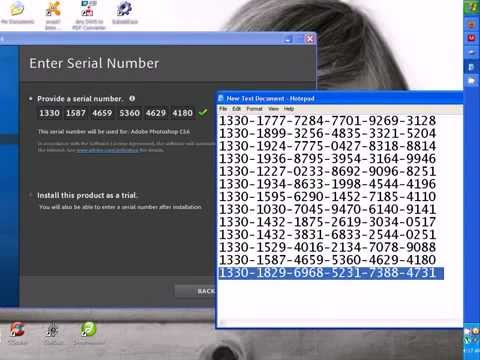Click the orange round icon in the right sidebar
Image resolution: width=480 pixels, height=360 pixels.
click(471, 24)
